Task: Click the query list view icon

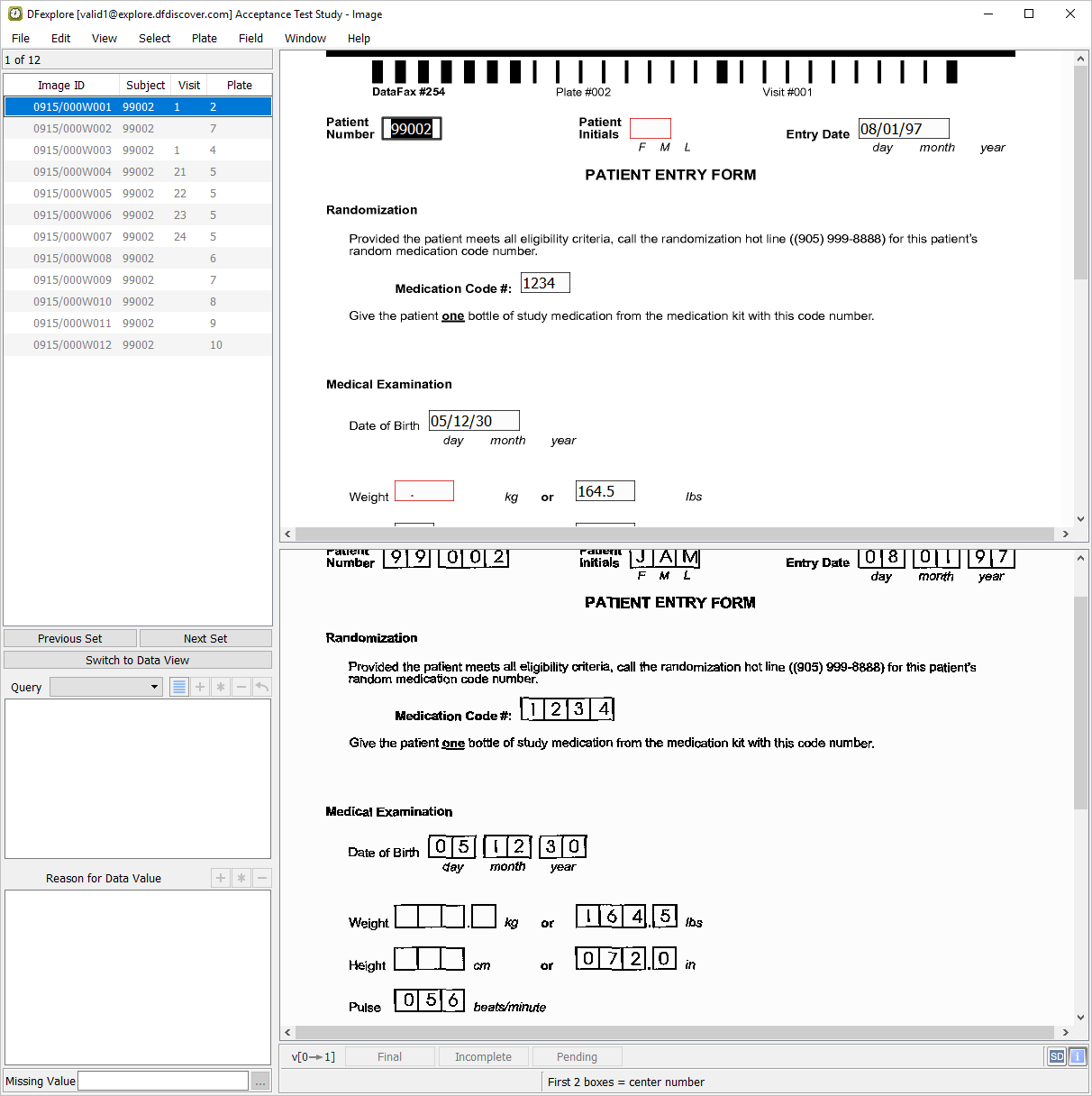Action: click(x=179, y=687)
